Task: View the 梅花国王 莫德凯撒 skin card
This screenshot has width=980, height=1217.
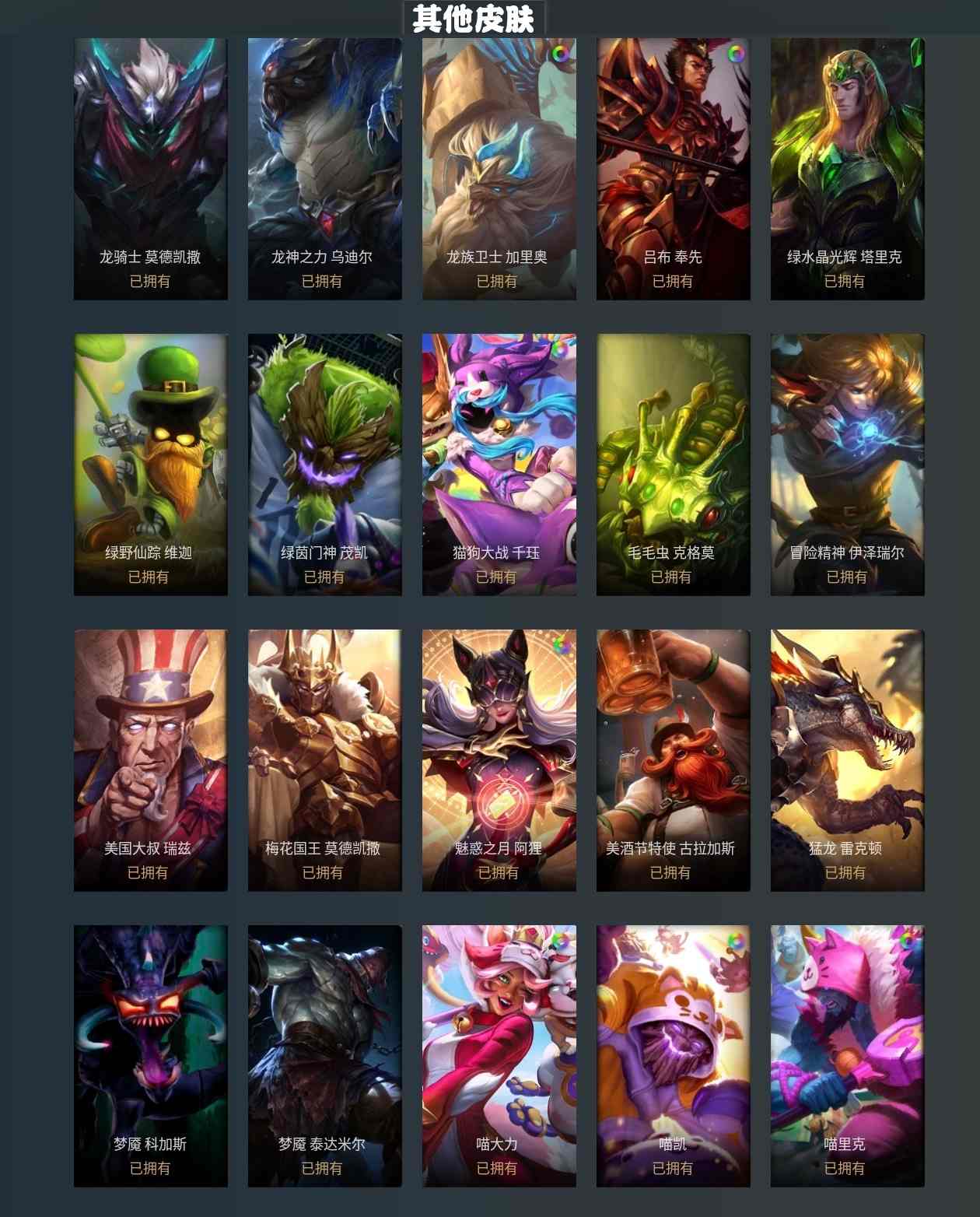Action: point(325,760)
